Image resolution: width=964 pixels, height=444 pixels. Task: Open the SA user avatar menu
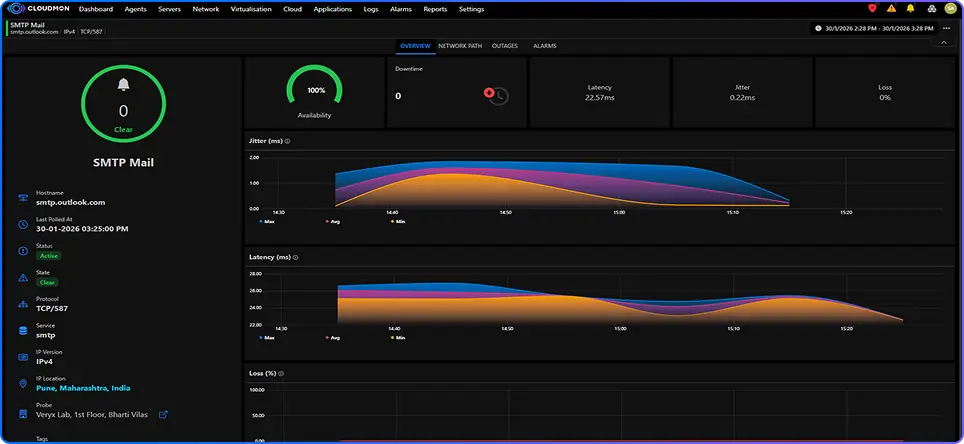[950, 9]
